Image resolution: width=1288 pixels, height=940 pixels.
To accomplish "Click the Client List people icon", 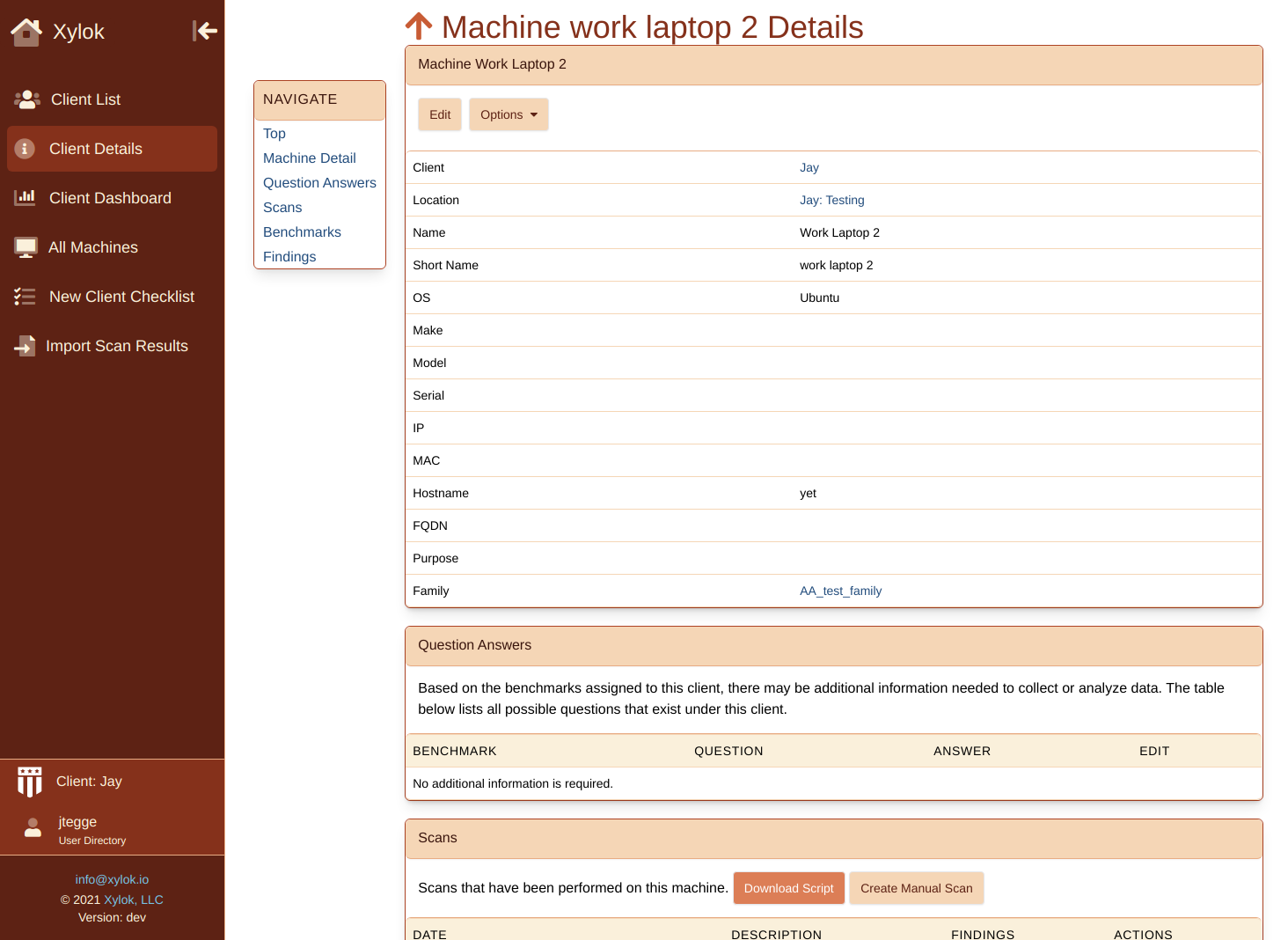I will point(27,99).
